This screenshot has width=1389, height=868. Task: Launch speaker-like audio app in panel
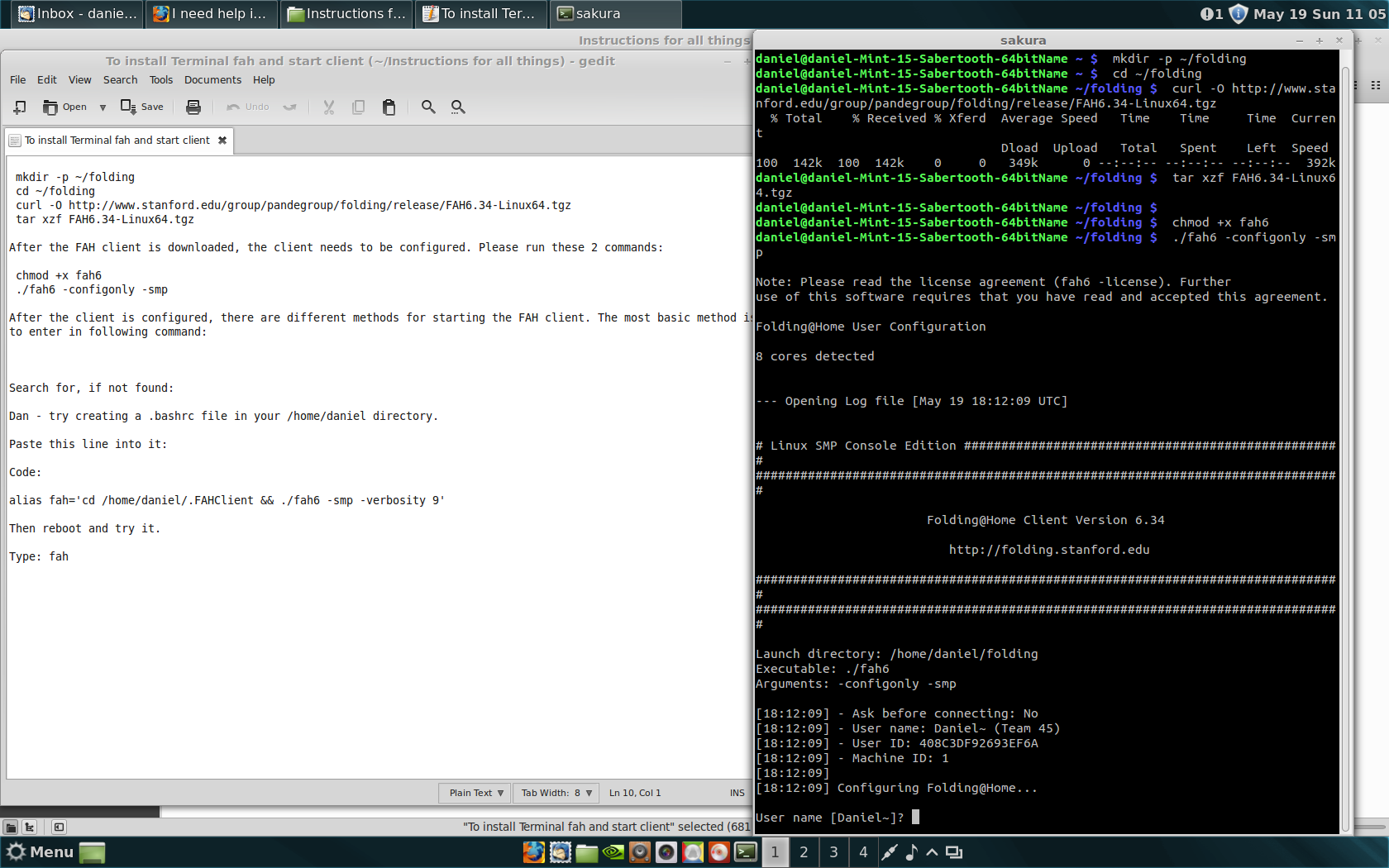(640, 852)
